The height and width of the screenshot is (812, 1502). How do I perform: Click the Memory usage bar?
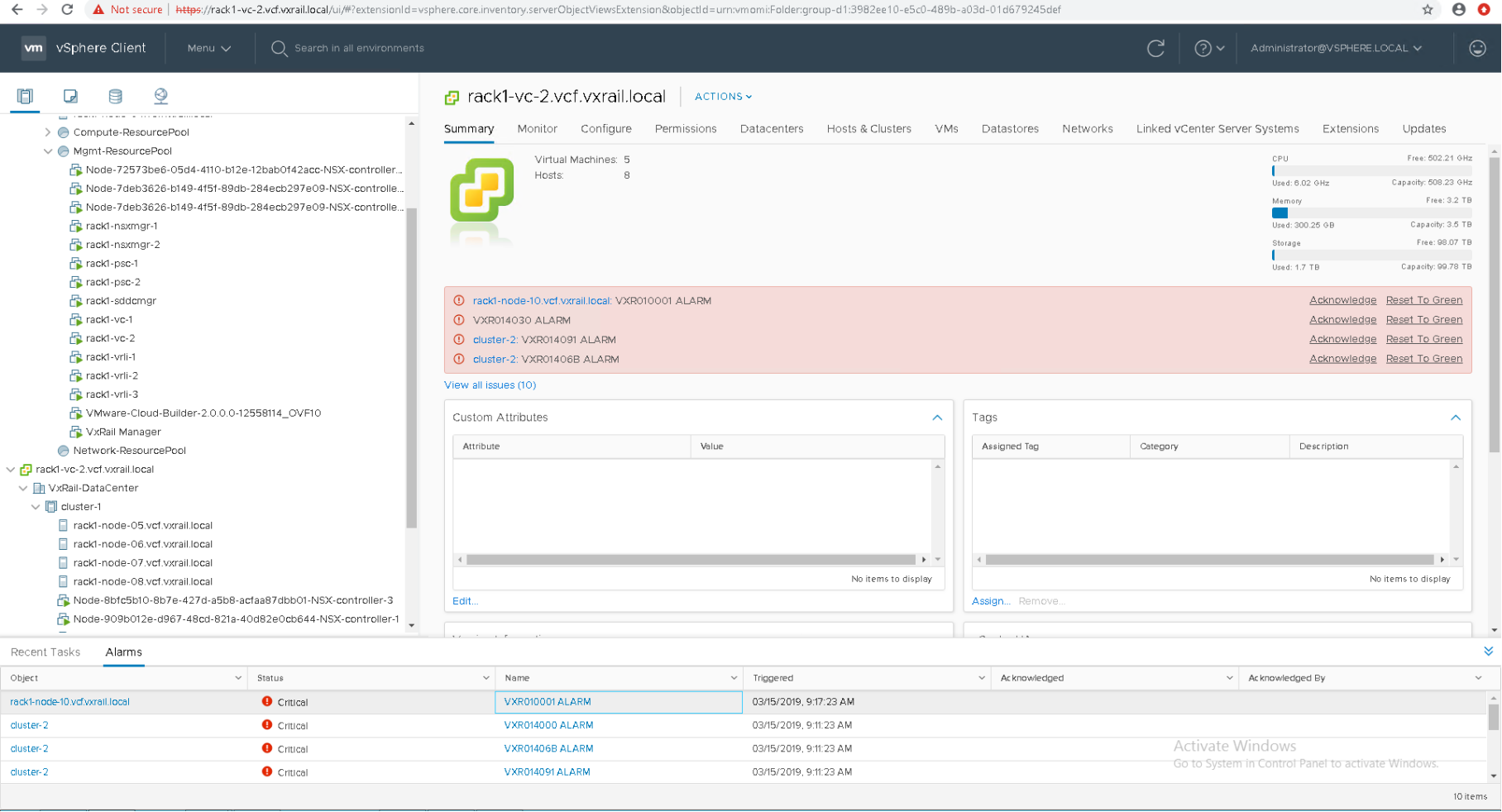pos(1371,213)
